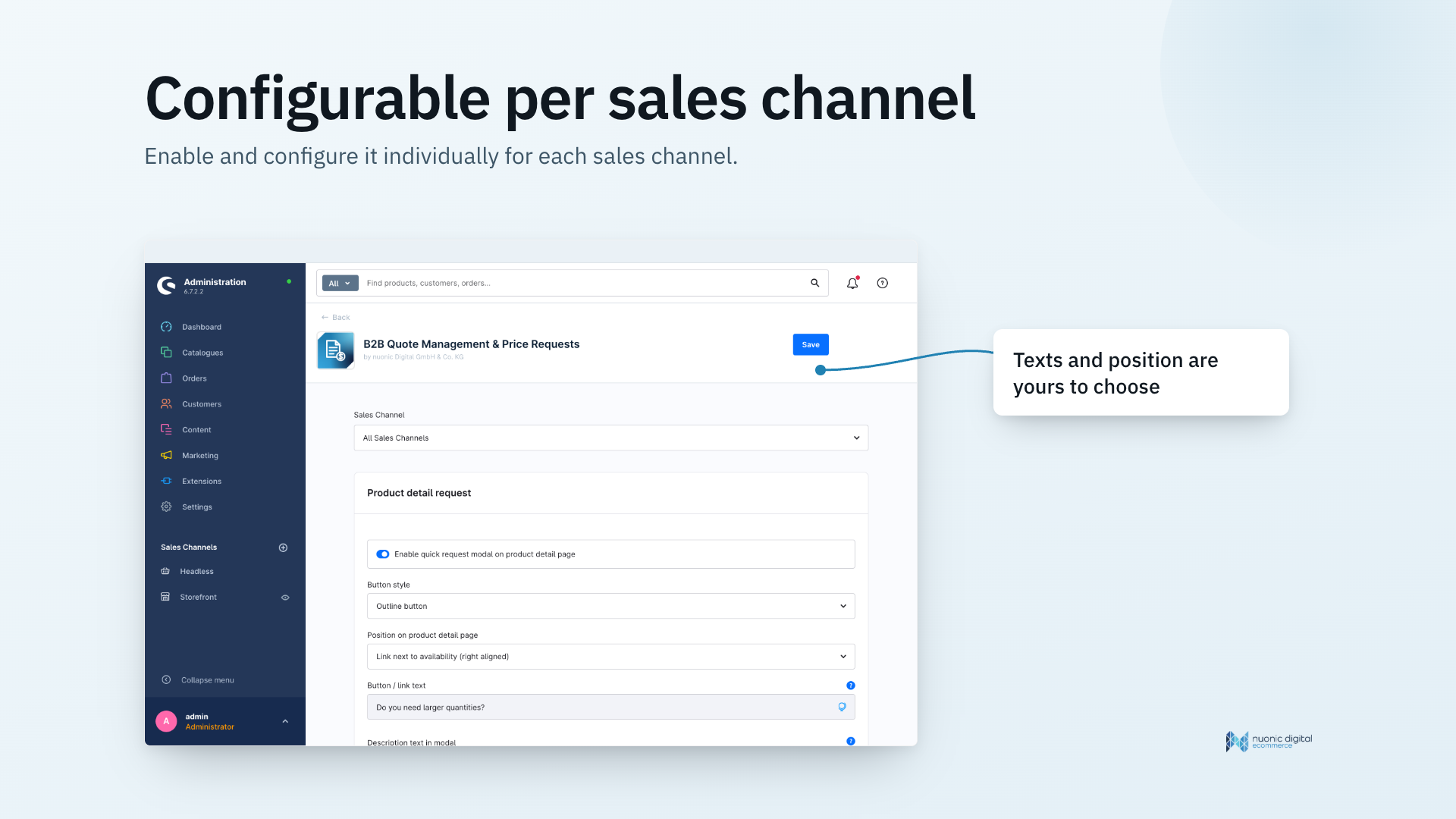The width and height of the screenshot is (1456, 819).
Task: Click the Administrator role label
Action: pyautogui.click(x=210, y=727)
